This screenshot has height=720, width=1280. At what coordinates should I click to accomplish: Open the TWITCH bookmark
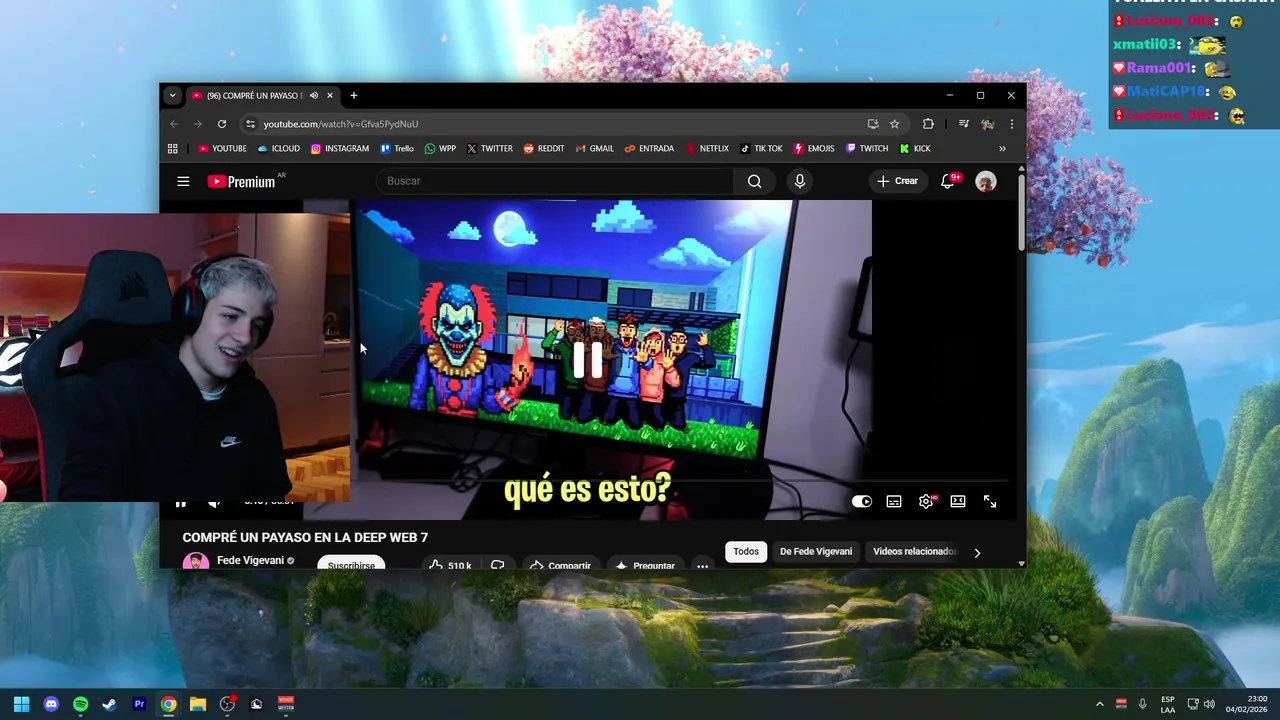[x=867, y=149]
